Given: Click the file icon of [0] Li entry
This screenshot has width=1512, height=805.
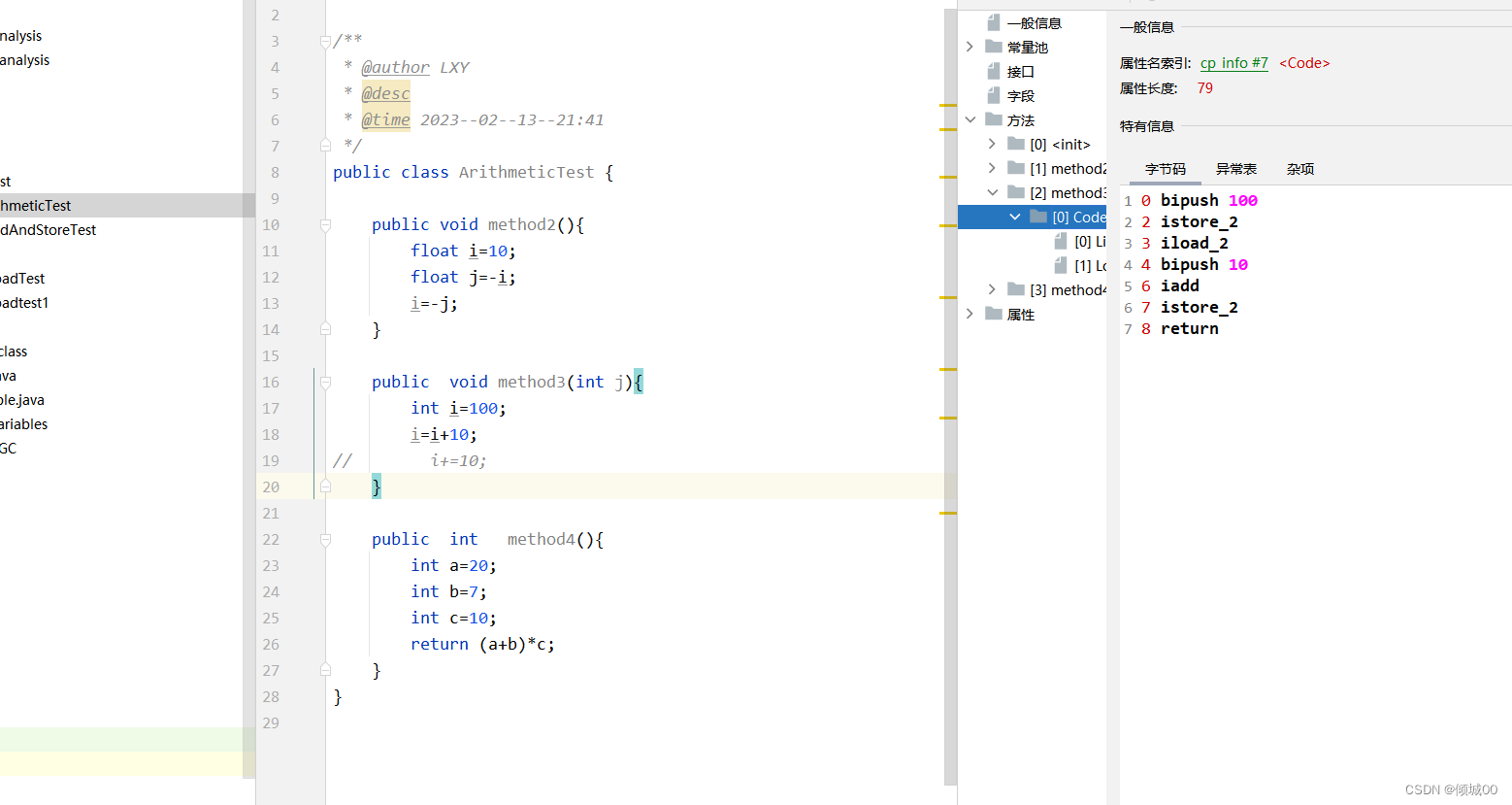Looking at the screenshot, I should 1061,241.
